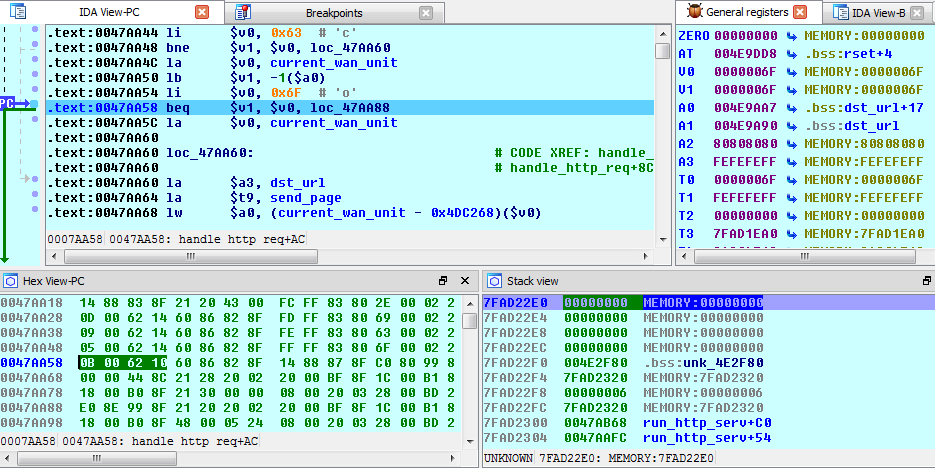Float the Stack view panel
This screenshot has width=935, height=468.
coord(927,281)
